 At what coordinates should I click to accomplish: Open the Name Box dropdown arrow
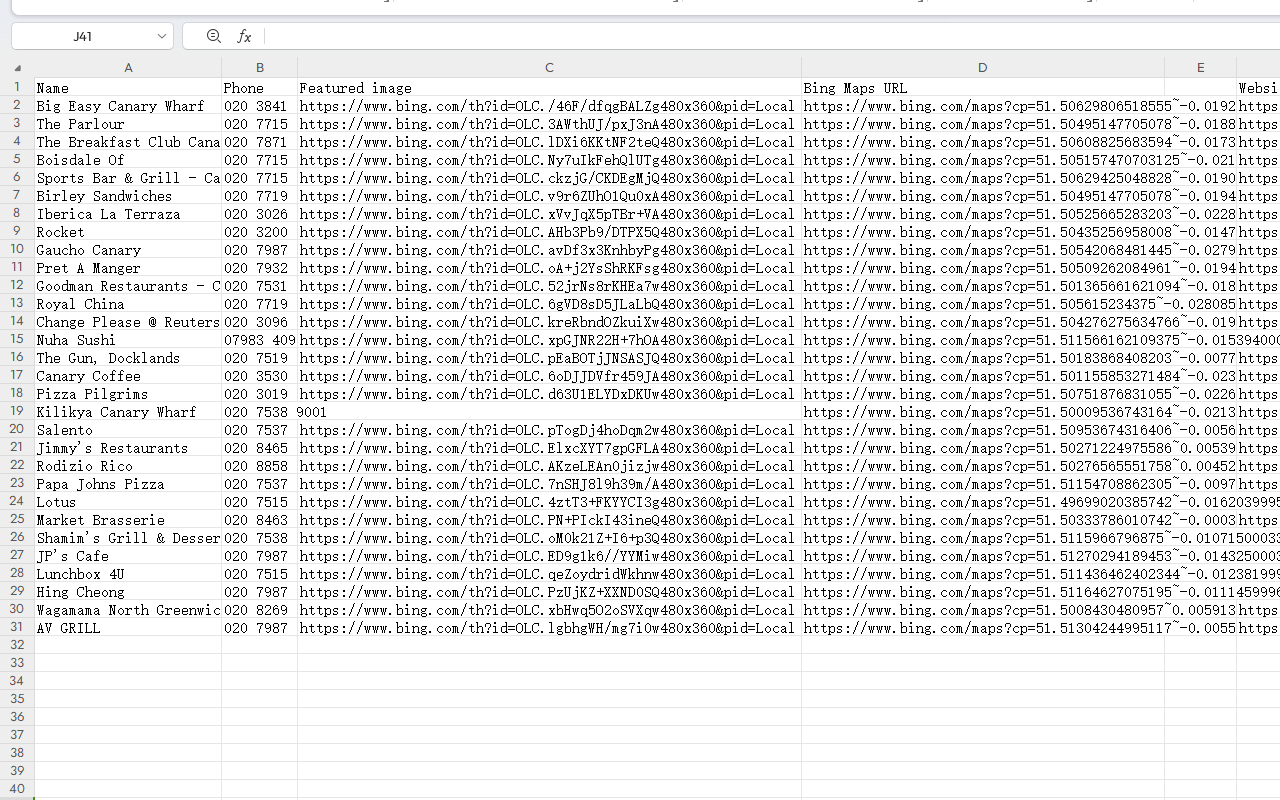162,36
